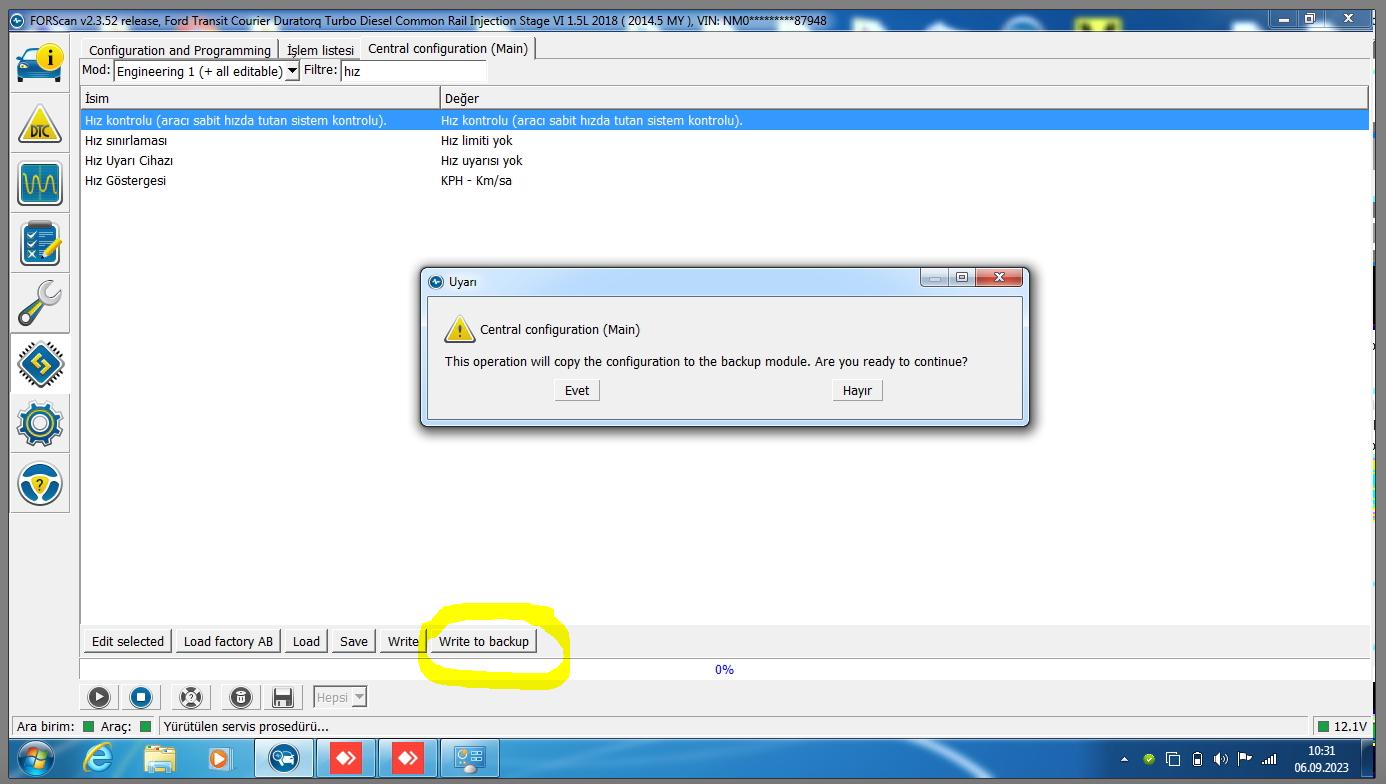Click the trash delete icon
This screenshot has height=784, width=1386.
click(x=240, y=697)
